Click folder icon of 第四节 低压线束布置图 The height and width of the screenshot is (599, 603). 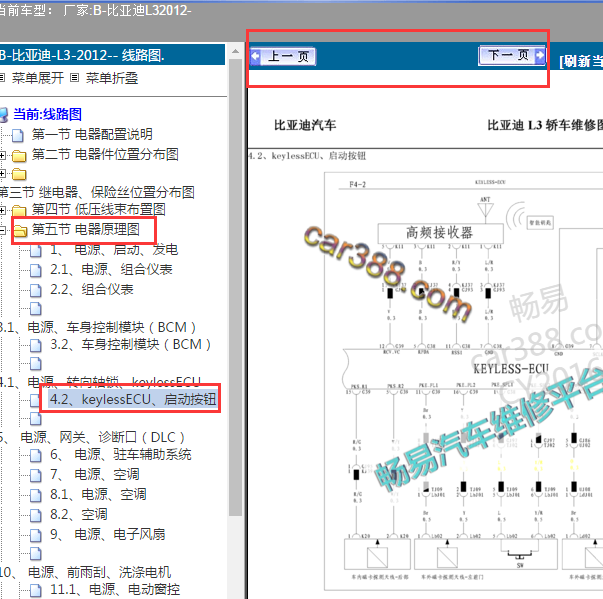click(19, 211)
